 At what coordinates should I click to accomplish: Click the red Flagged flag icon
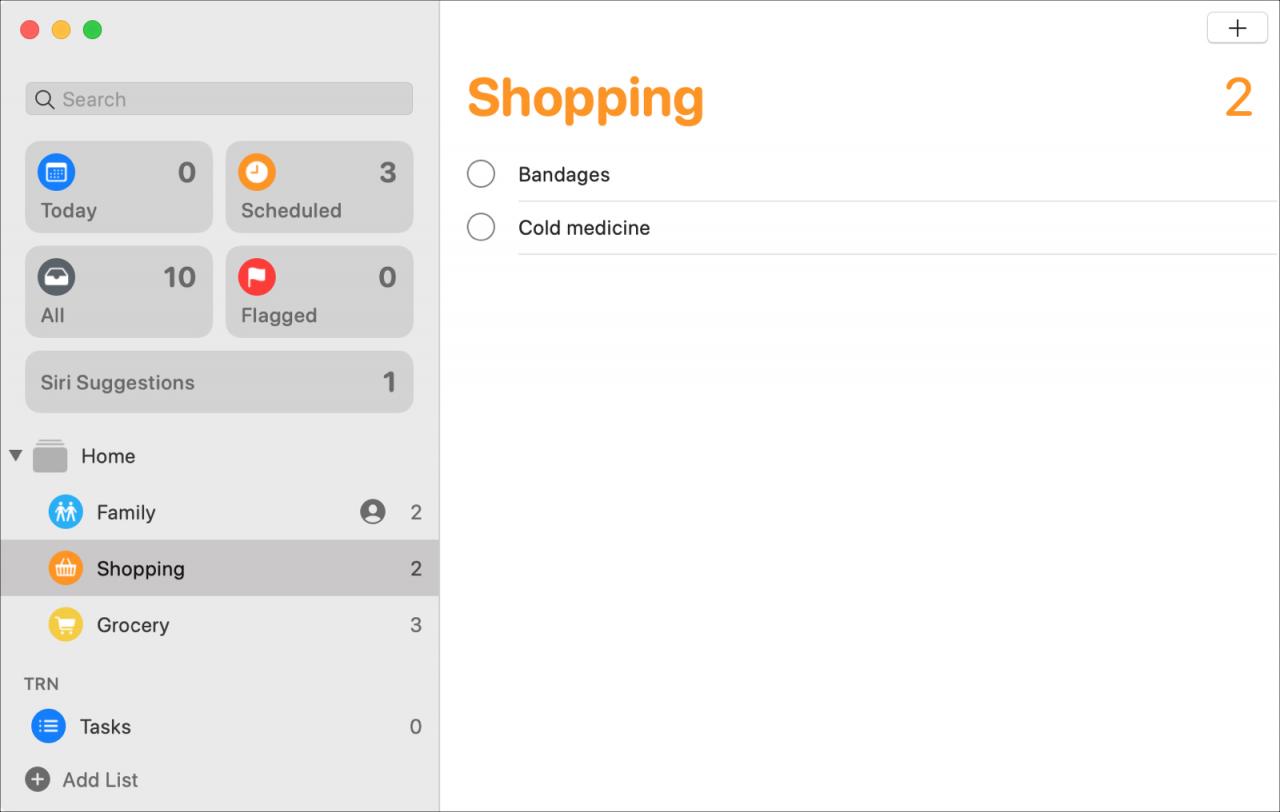coord(256,277)
